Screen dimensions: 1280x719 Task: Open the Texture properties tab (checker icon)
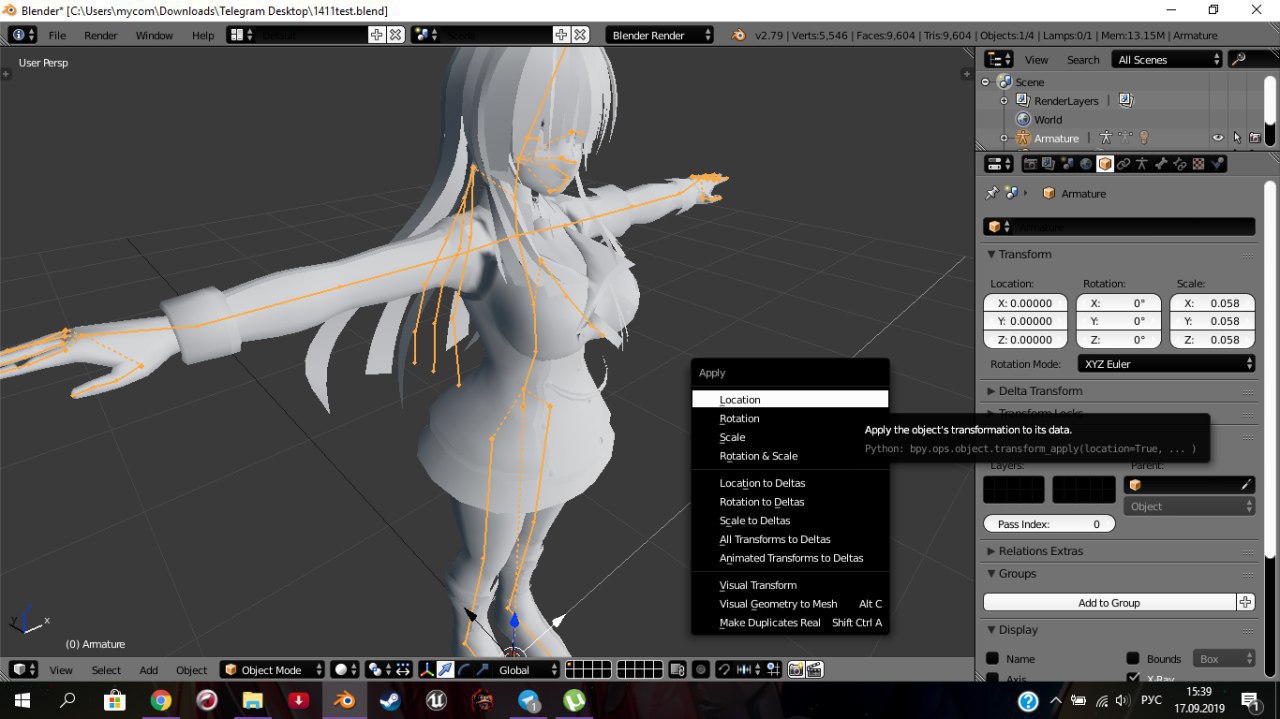pos(1199,163)
